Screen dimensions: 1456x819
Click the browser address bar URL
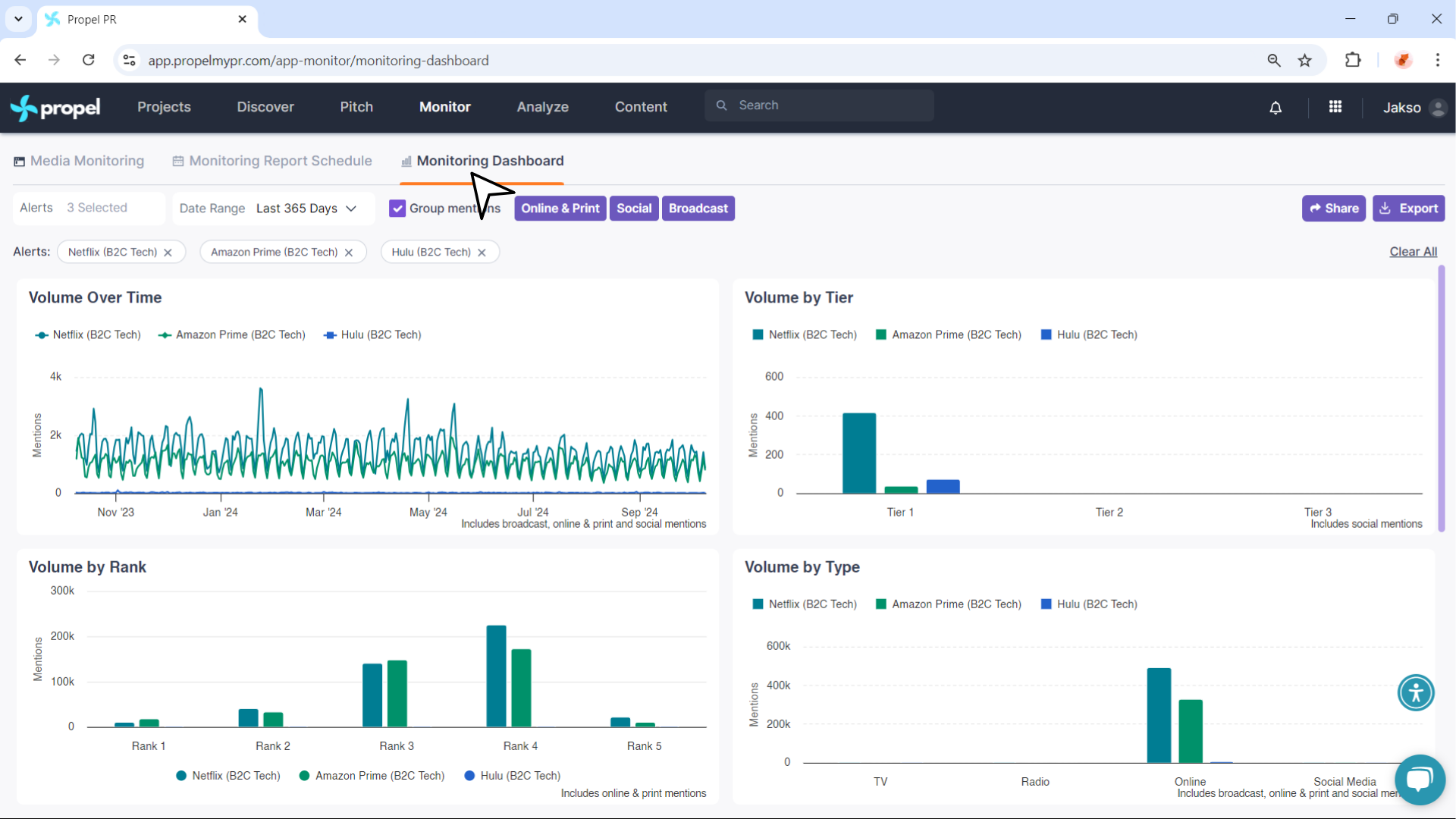[318, 61]
